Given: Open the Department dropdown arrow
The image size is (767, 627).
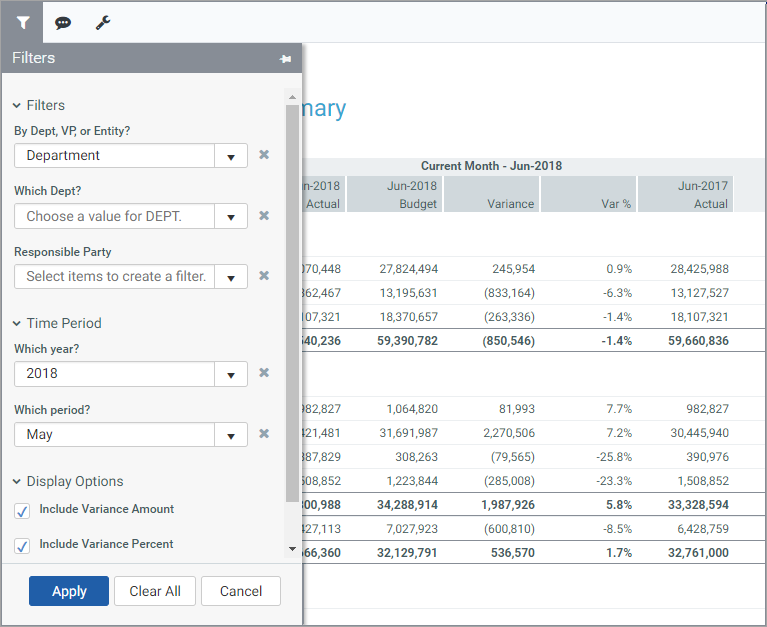Looking at the screenshot, I should (x=231, y=156).
